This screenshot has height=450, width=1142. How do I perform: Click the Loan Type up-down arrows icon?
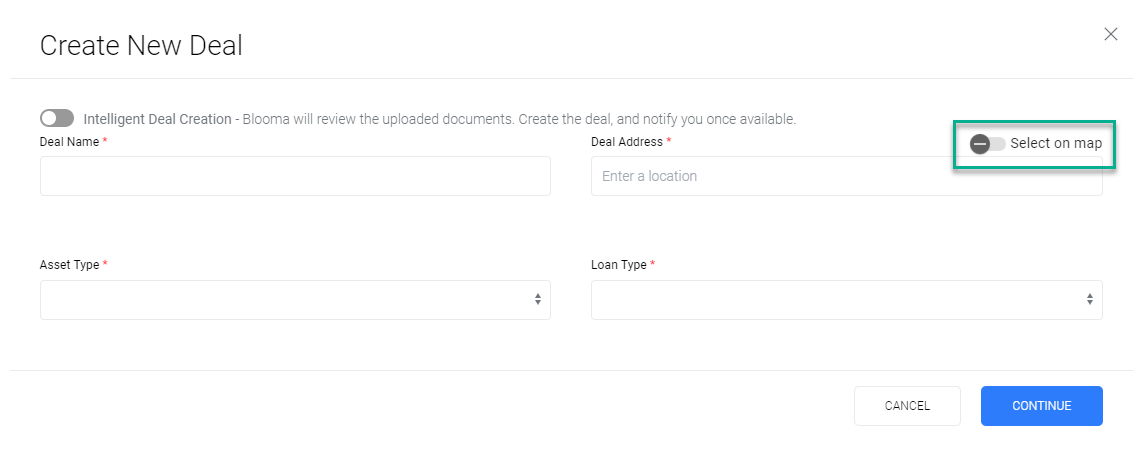pos(1090,300)
